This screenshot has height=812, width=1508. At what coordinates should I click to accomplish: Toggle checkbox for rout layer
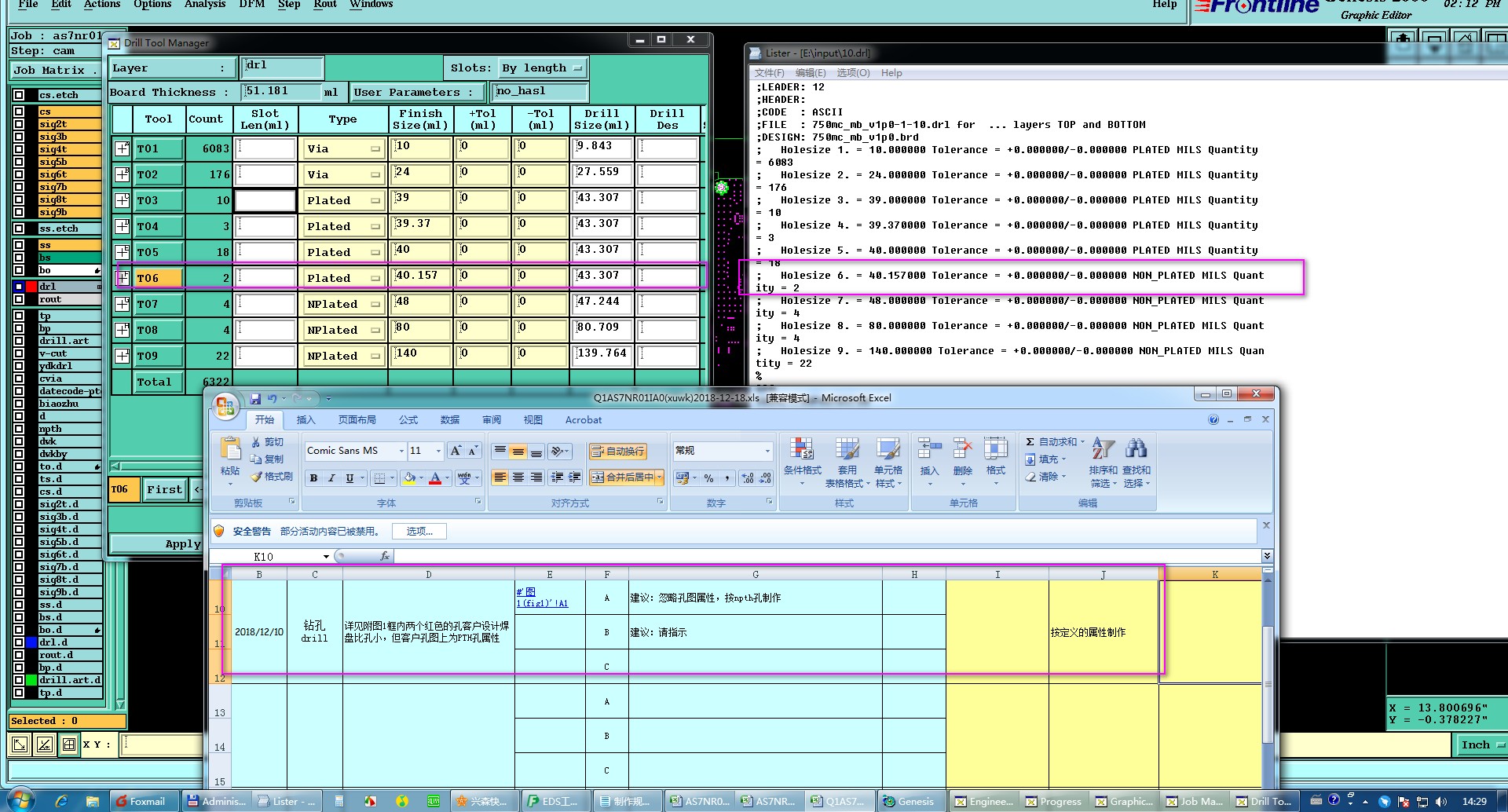pos(19,299)
